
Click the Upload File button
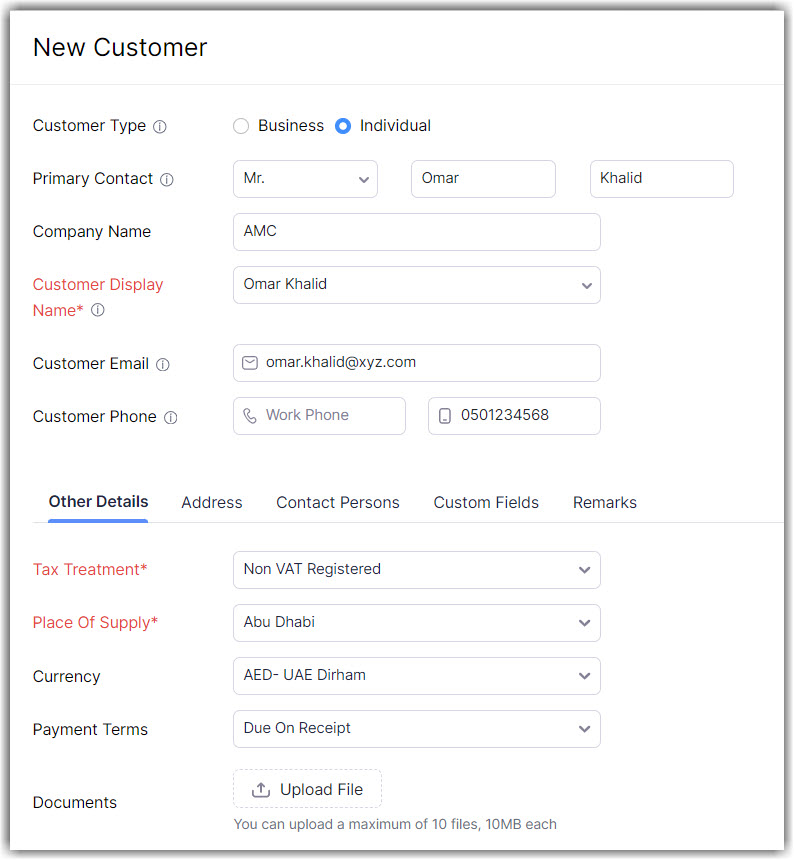[307, 789]
